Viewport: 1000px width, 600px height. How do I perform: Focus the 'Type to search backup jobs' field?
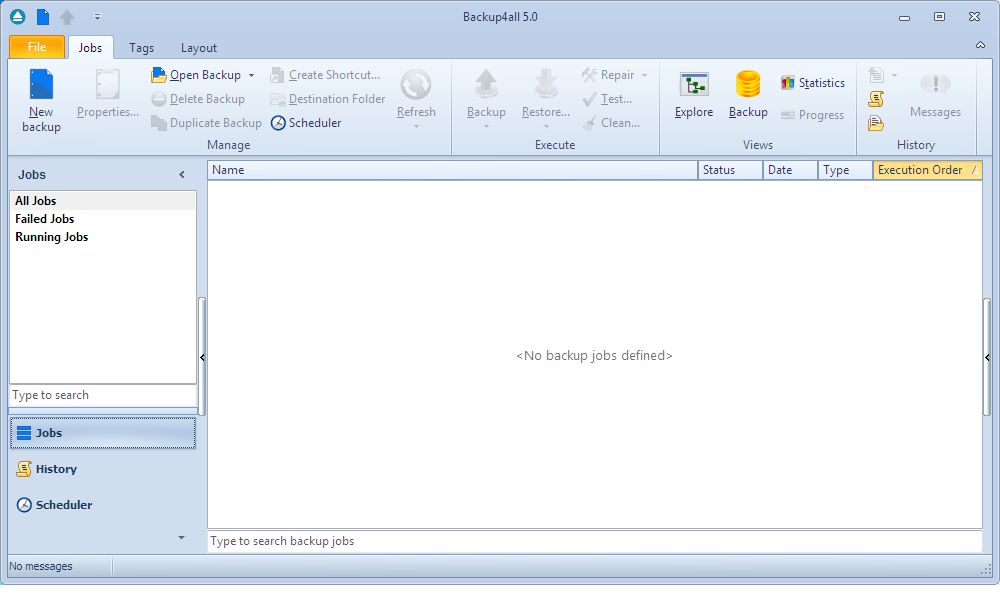coord(594,541)
